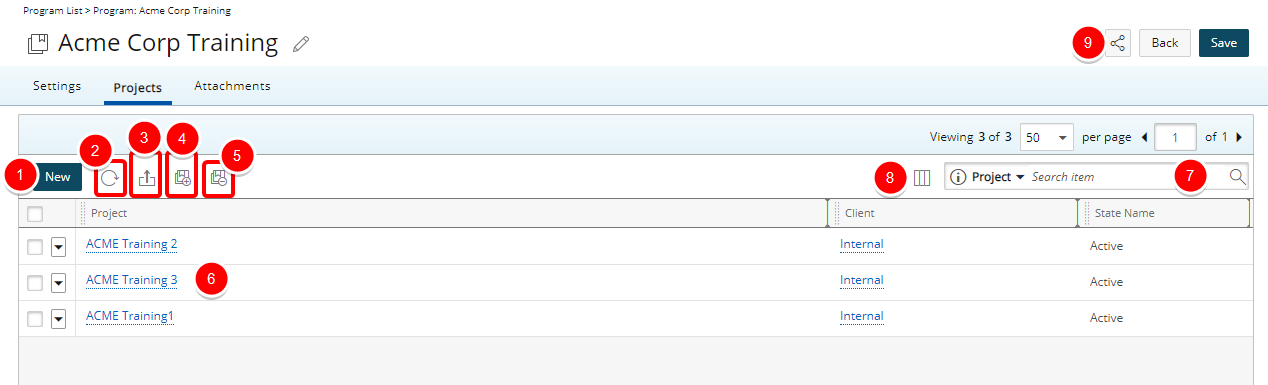This screenshot has width=1268, height=385.
Task: Open the ACME Training 3 project link
Action: (x=132, y=280)
